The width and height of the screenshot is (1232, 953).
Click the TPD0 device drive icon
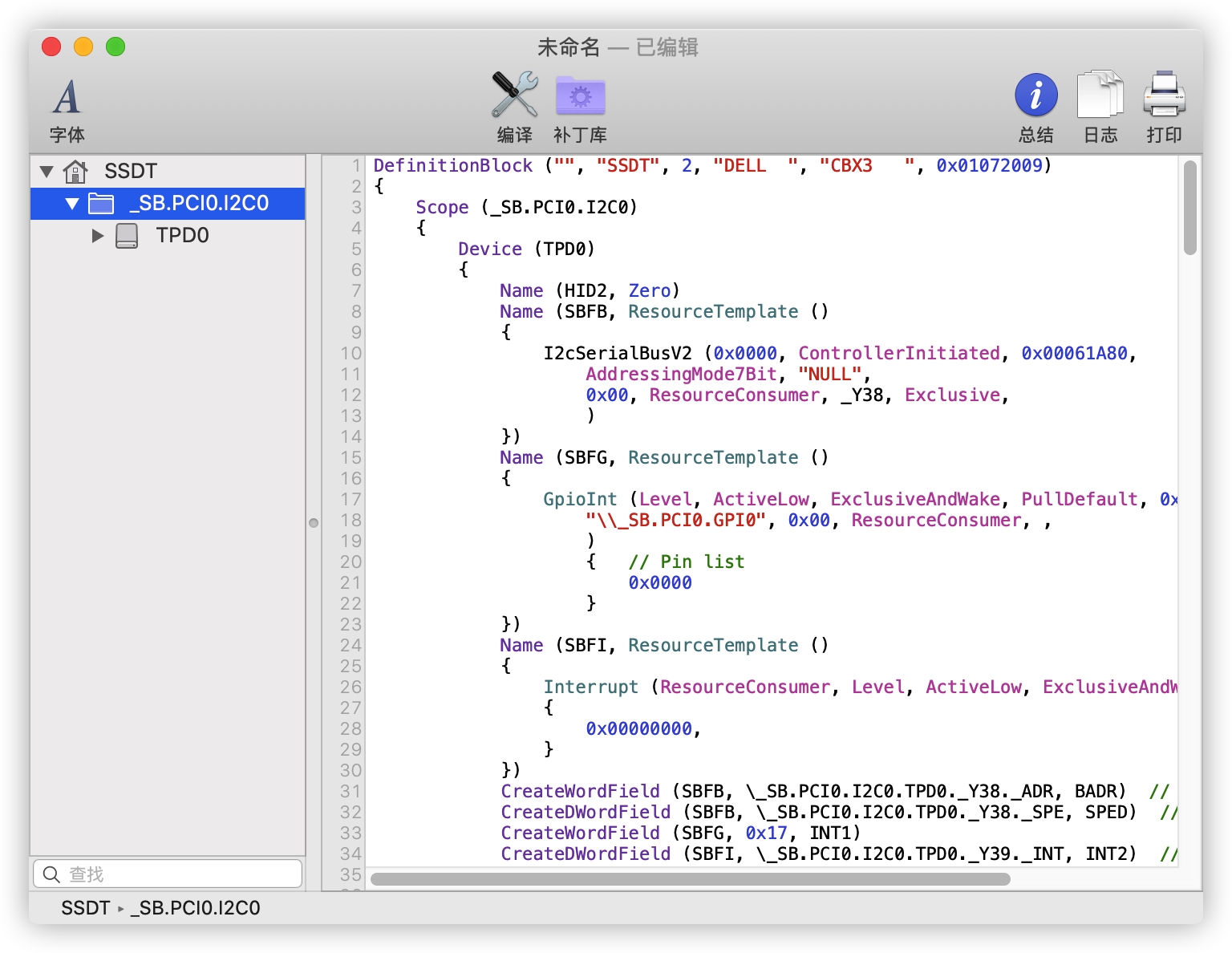pos(127,235)
